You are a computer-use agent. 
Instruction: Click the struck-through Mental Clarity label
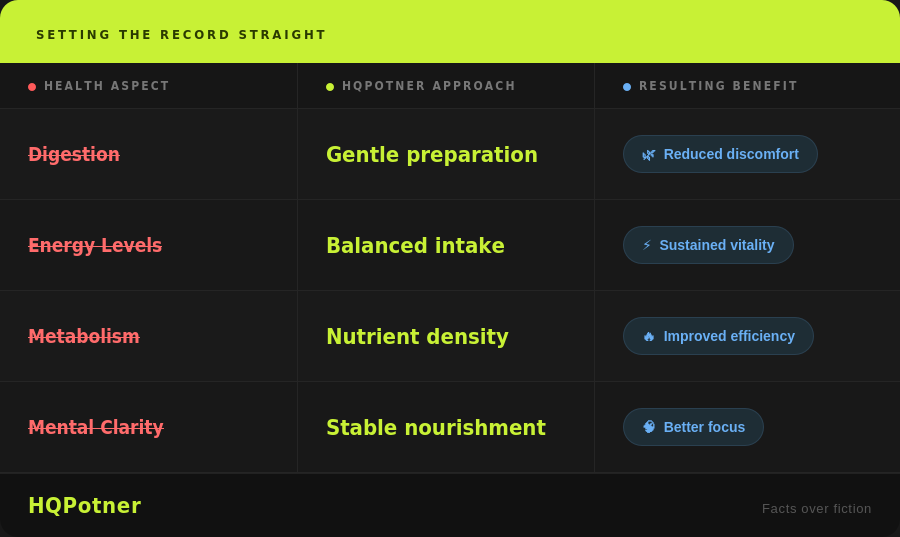(96, 428)
